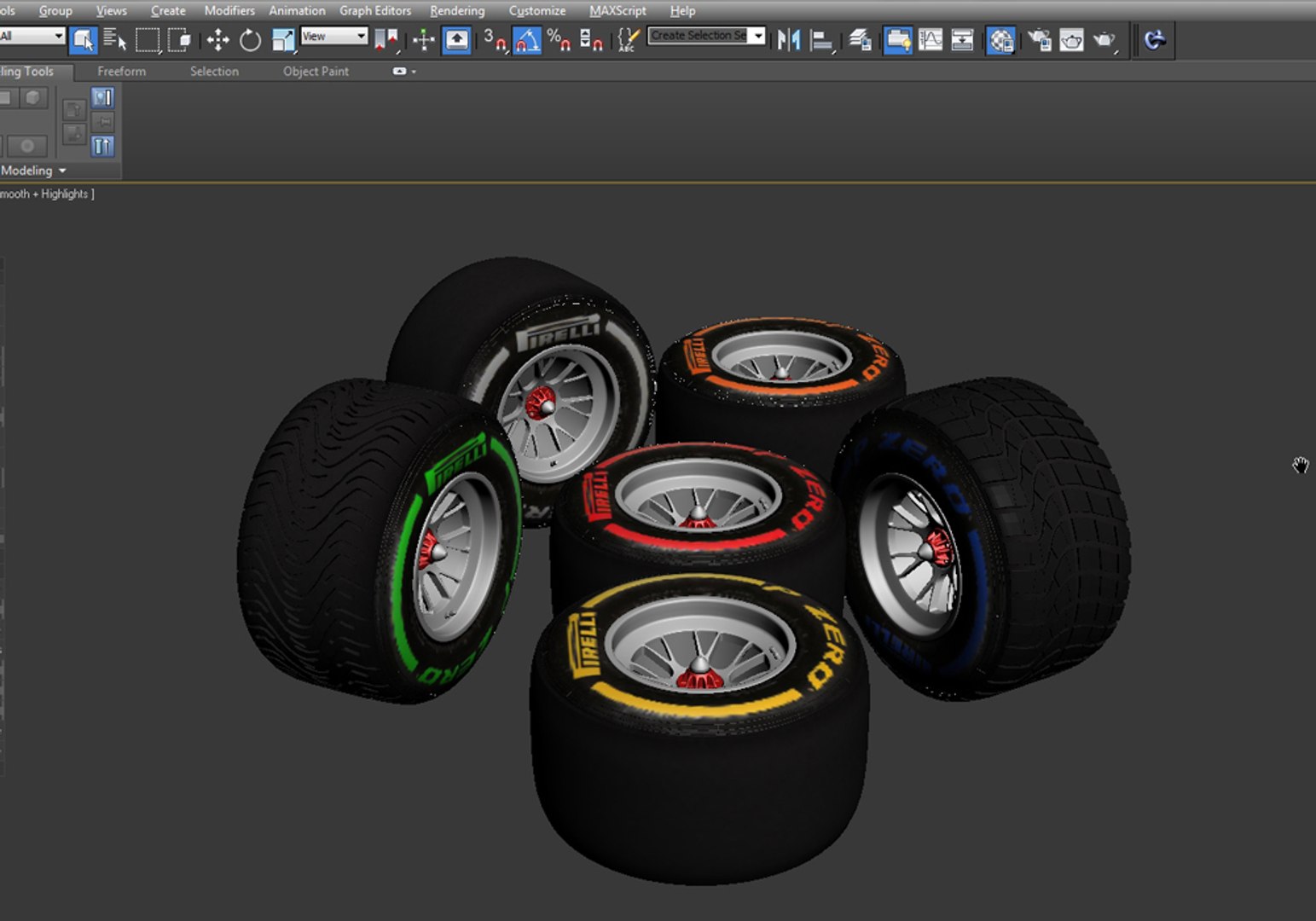Open Edit Named Selection Sets
This screenshot has width=1316, height=921.
click(x=628, y=39)
